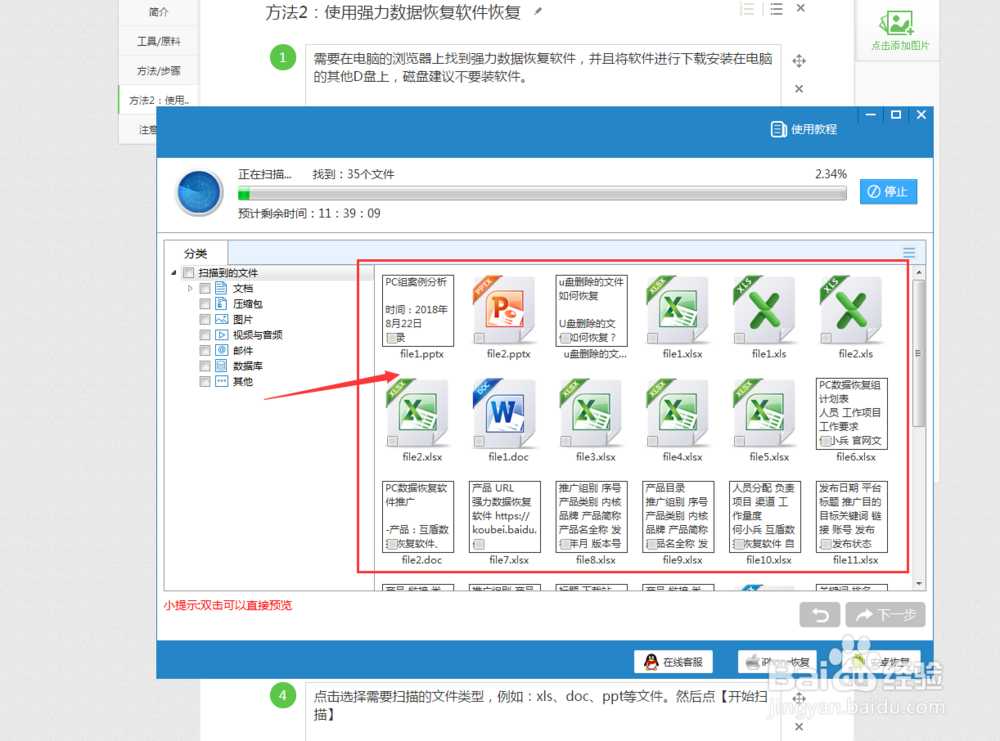This screenshot has height=741, width=1000.
Task: Expand the 文档 tree node
Action: pyautogui.click(x=190, y=288)
